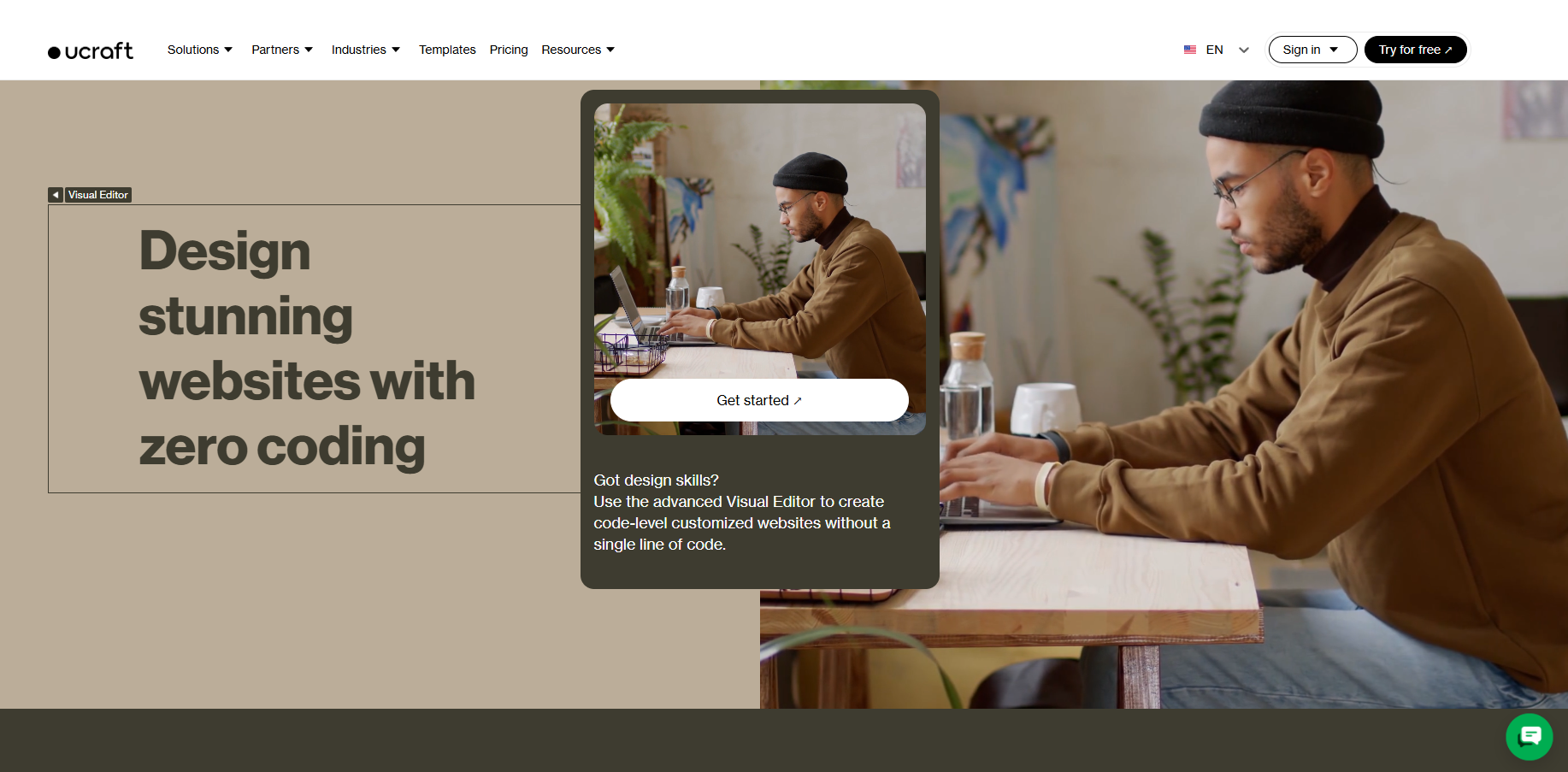Screen dimensions: 1568x772
Task: Expand the Partners dropdown
Action: coord(282,50)
